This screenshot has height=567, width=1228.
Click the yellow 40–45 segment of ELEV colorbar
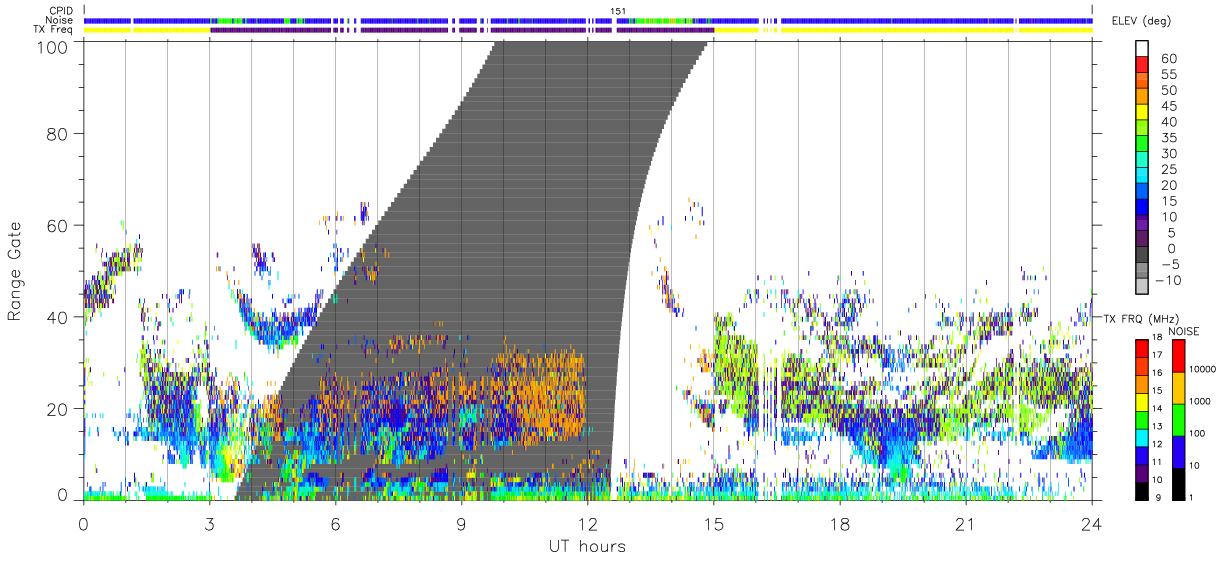tap(1141, 112)
